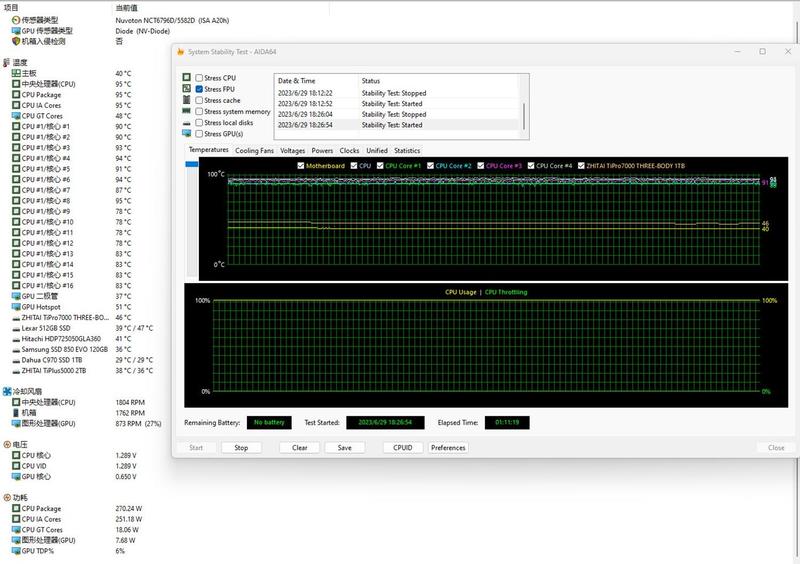Switch to the Cooling Fans tab
The image size is (800, 564).
pos(254,151)
